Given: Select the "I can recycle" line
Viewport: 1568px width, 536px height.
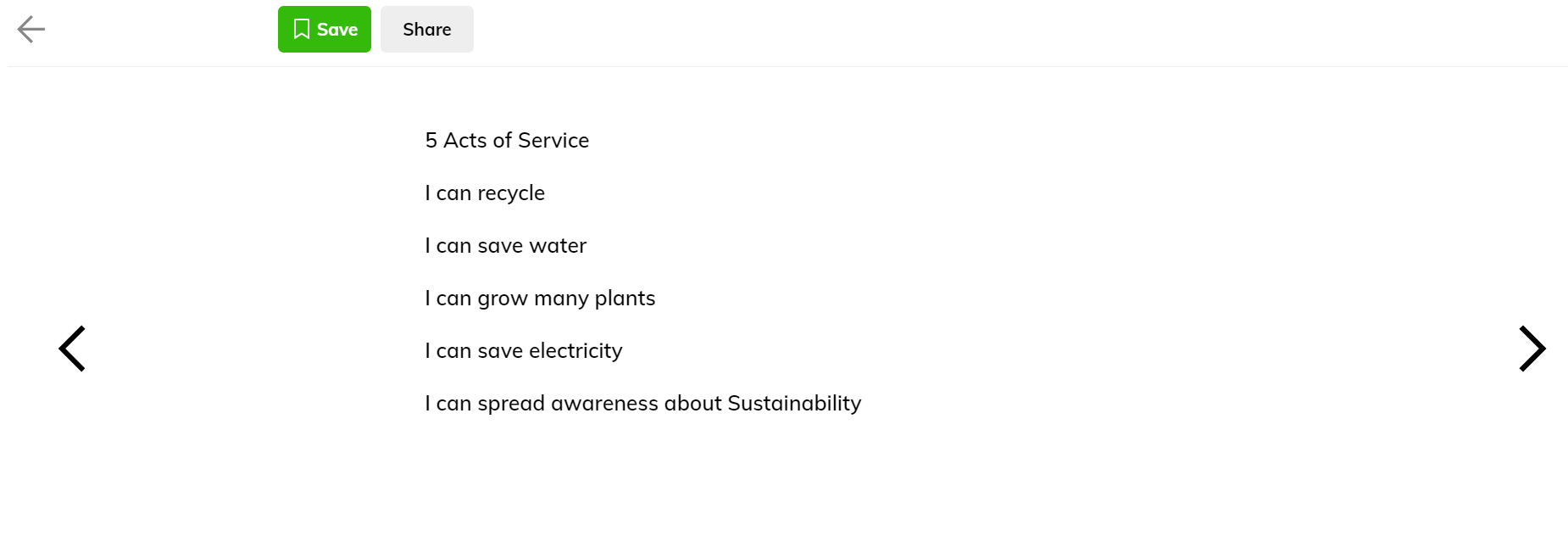Looking at the screenshot, I should coord(485,193).
